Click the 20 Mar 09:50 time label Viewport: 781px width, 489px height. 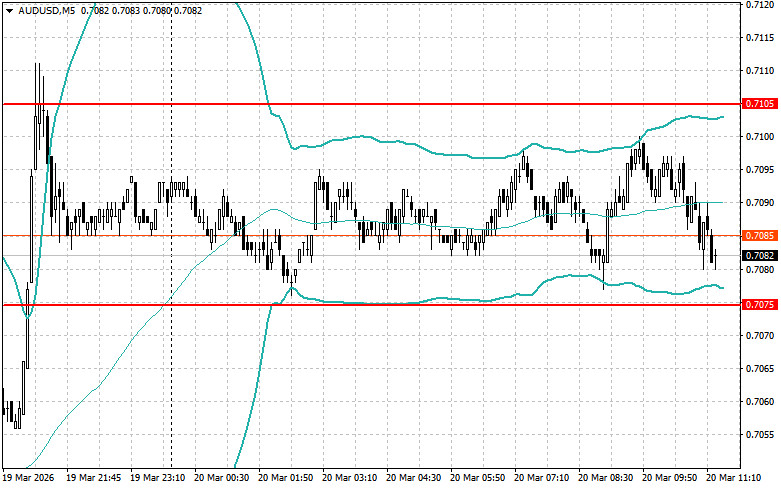[669, 478]
